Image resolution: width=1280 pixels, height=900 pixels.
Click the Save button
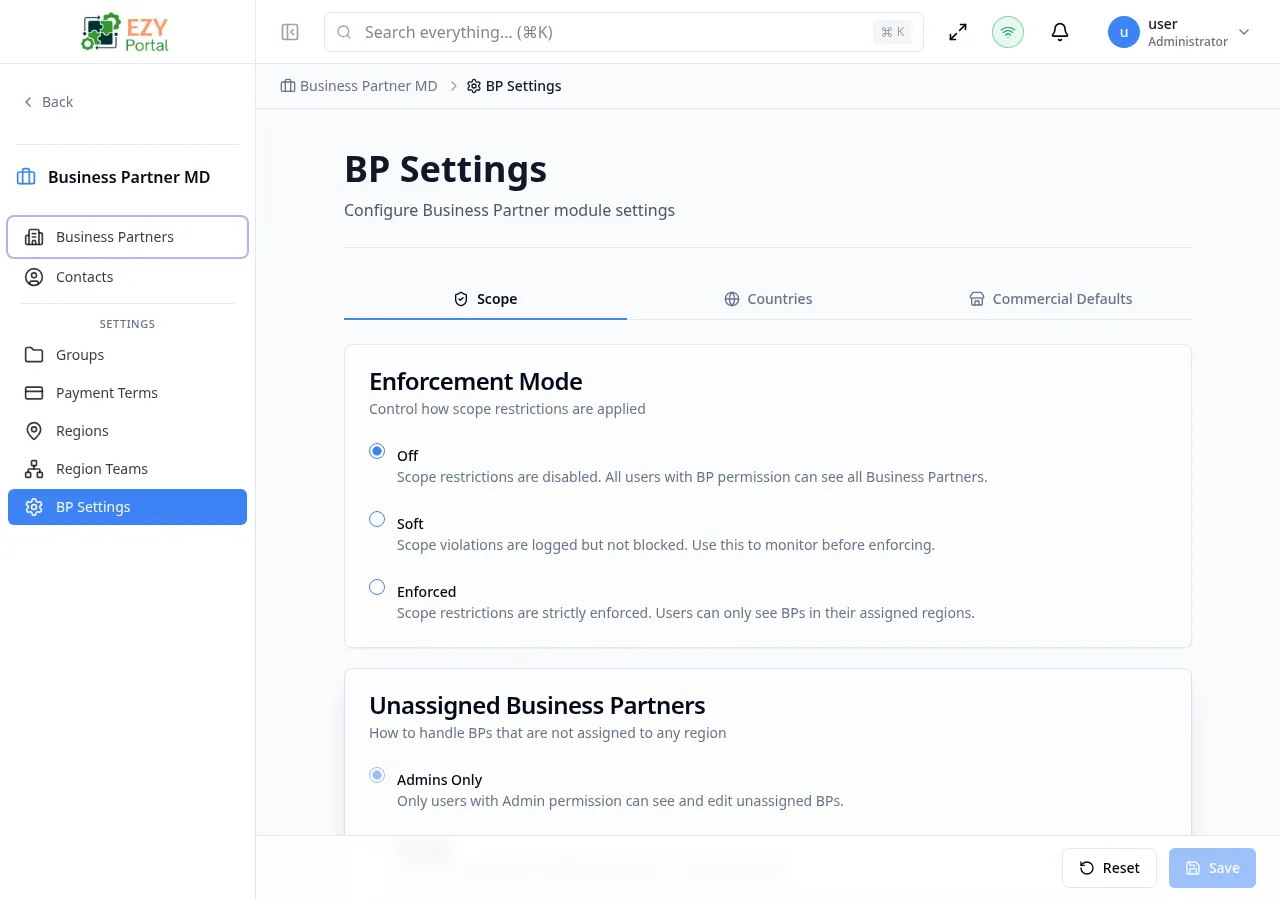click(x=1212, y=868)
